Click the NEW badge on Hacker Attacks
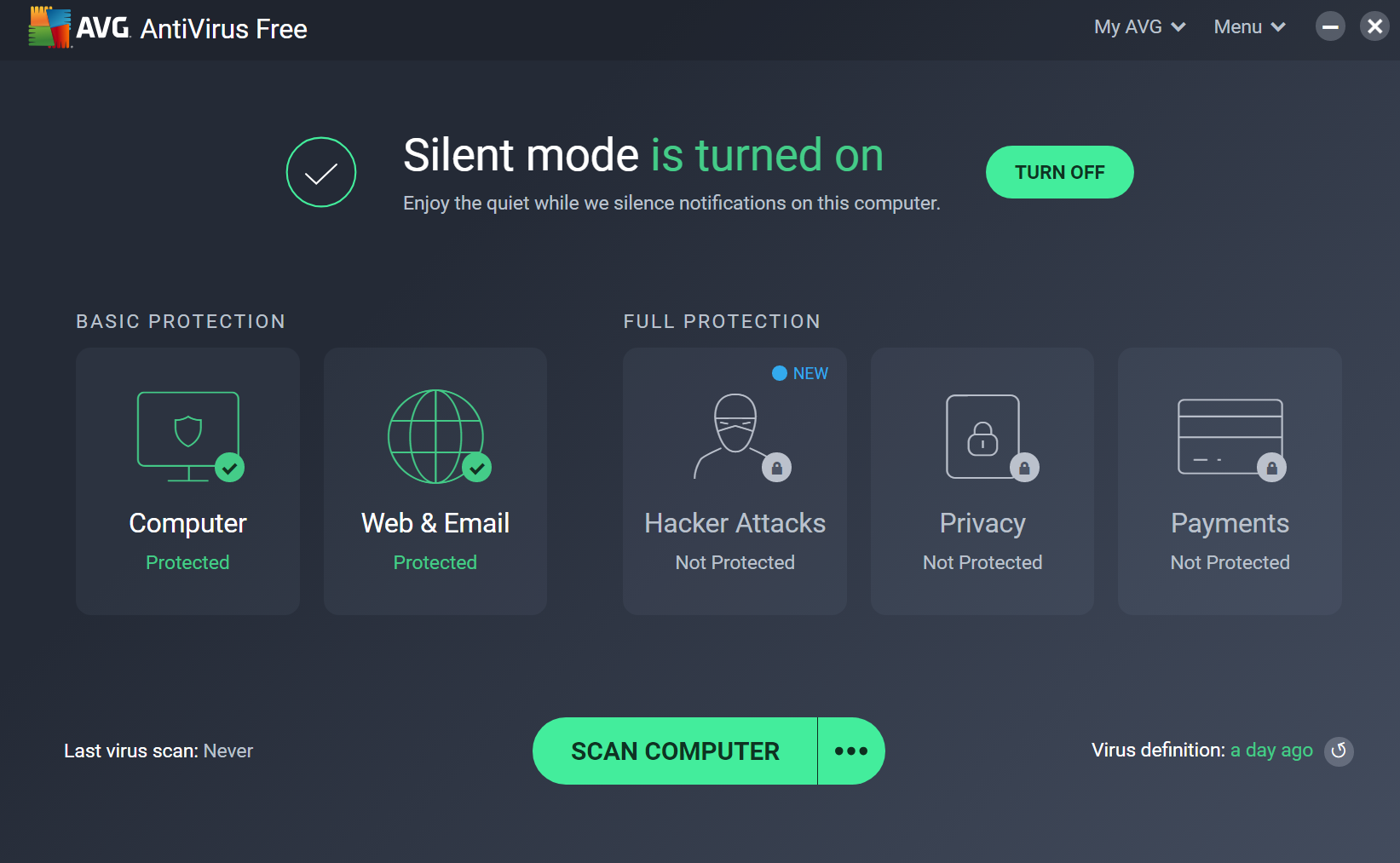The width and height of the screenshot is (1400, 863). (799, 373)
